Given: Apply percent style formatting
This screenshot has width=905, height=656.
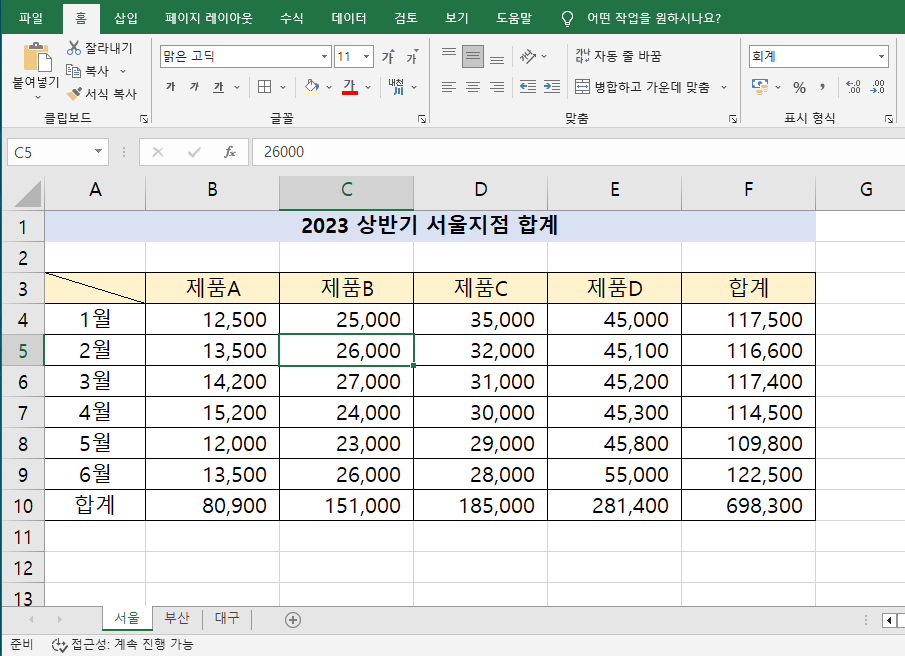Looking at the screenshot, I should point(799,87).
